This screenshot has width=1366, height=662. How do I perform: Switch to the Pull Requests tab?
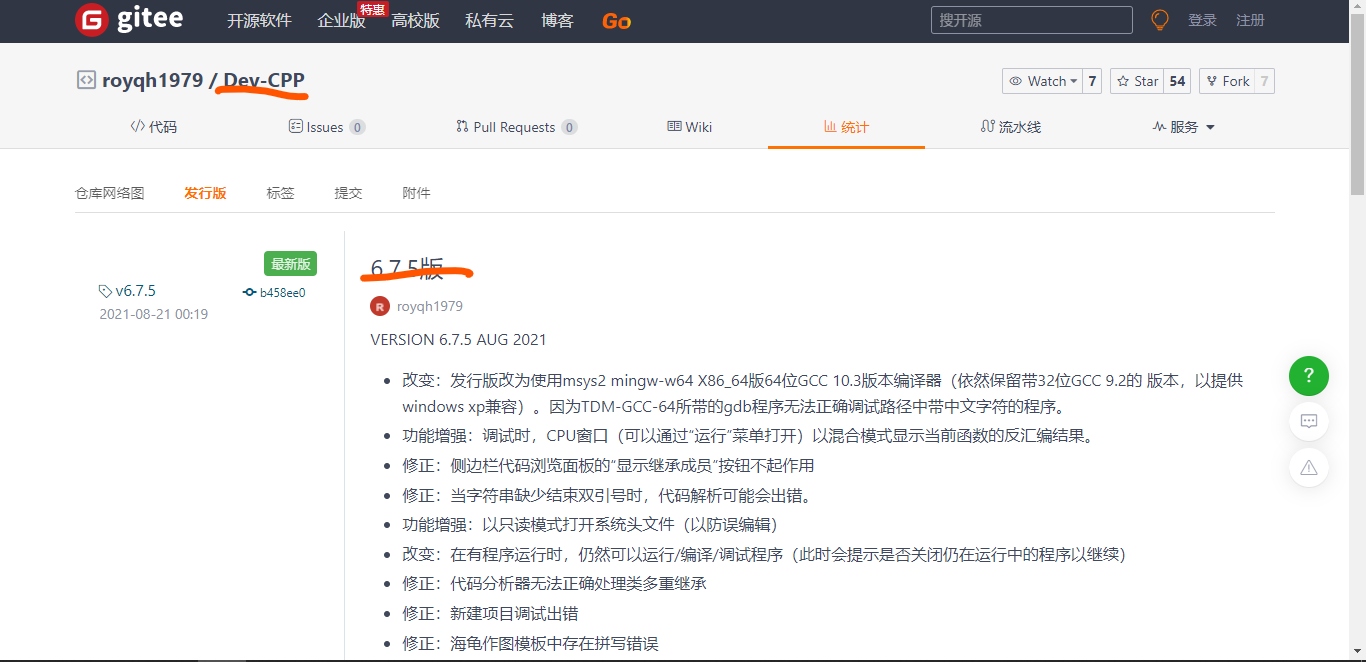click(516, 127)
